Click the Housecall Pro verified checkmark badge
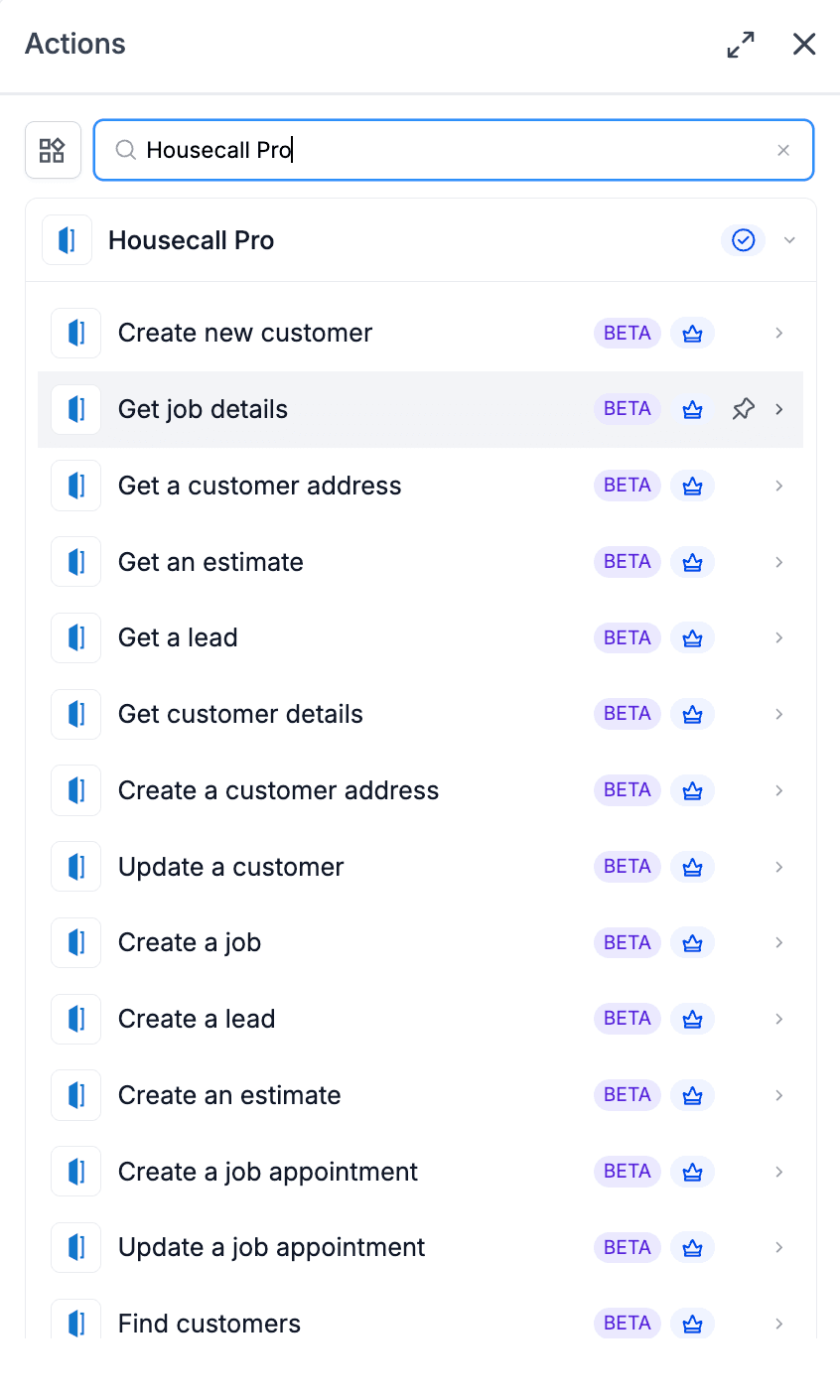The width and height of the screenshot is (840, 1400). point(743,240)
